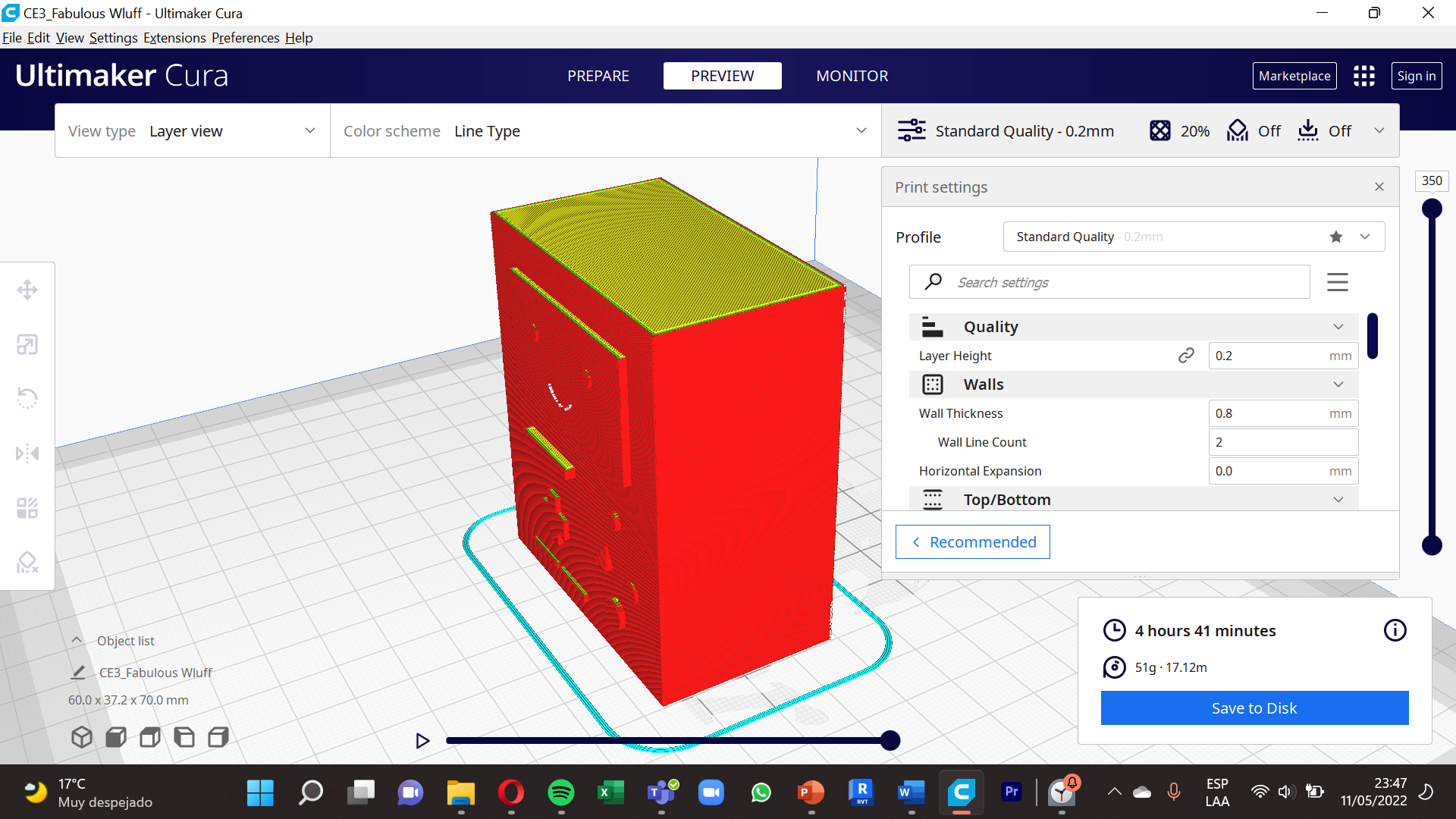Click the Search settings field
The width and height of the screenshot is (1456, 819).
tap(1109, 281)
